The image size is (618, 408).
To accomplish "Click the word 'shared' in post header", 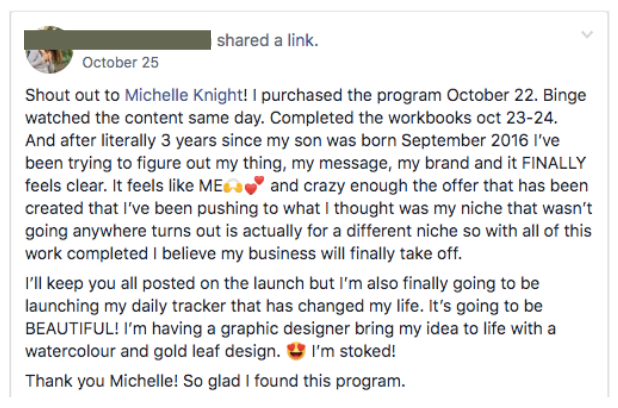I will (242, 40).
